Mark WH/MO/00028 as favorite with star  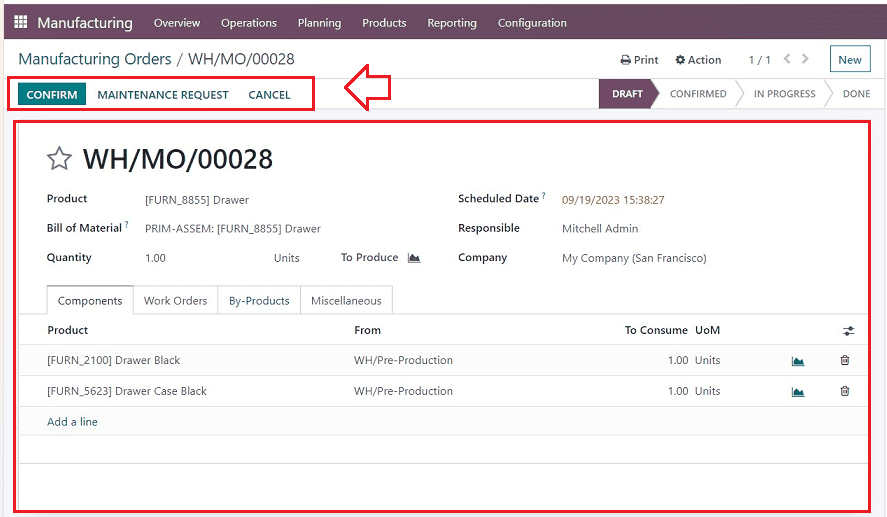(x=59, y=158)
